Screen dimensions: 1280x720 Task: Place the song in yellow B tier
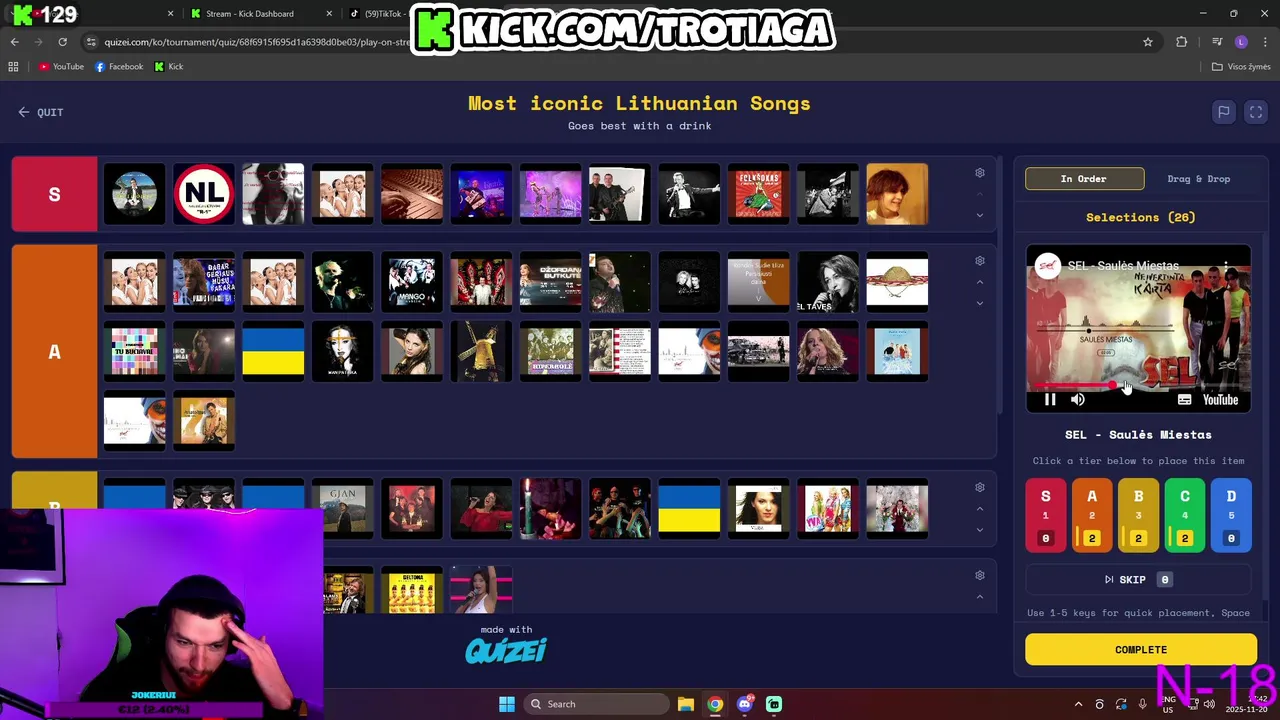[1138, 515]
